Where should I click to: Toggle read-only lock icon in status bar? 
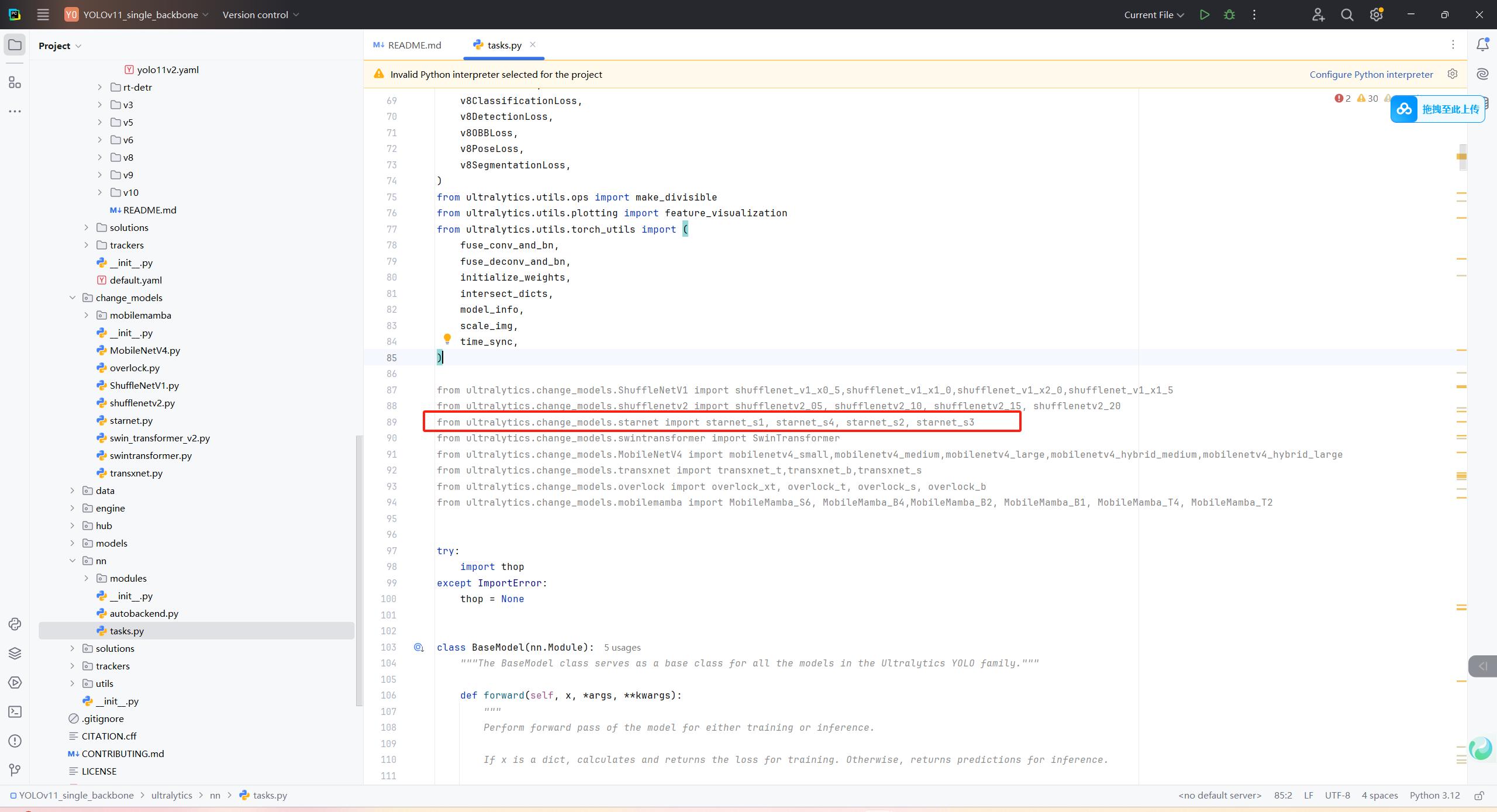point(1479,795)
